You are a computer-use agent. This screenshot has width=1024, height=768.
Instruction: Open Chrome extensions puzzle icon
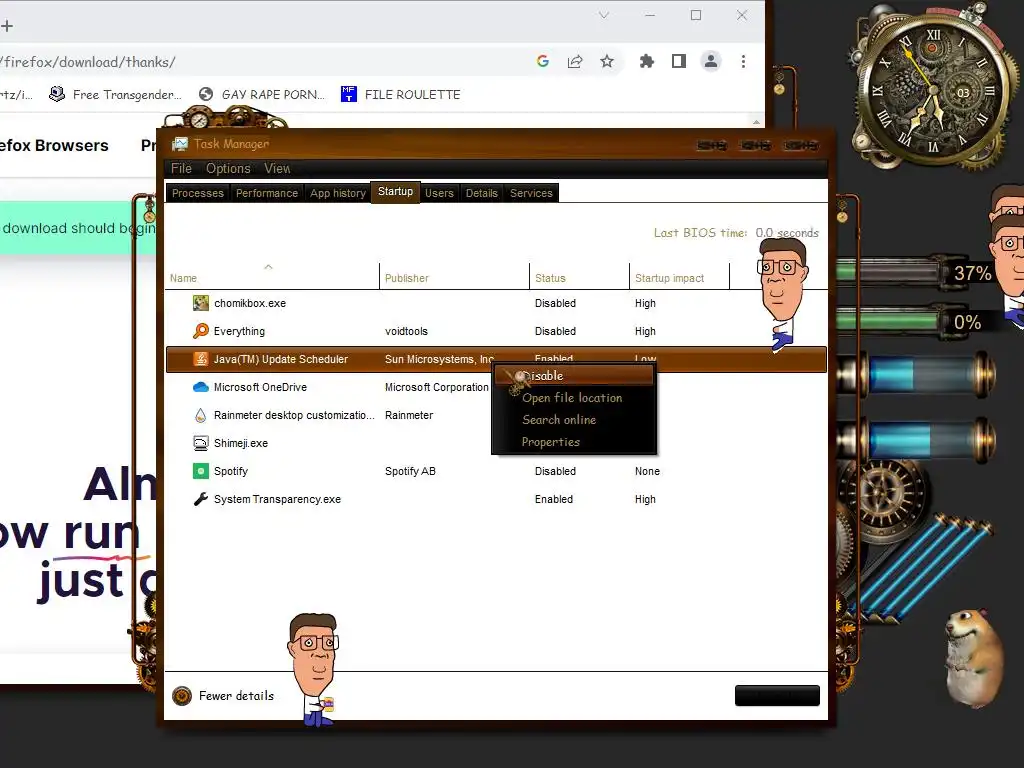(647, 61)
